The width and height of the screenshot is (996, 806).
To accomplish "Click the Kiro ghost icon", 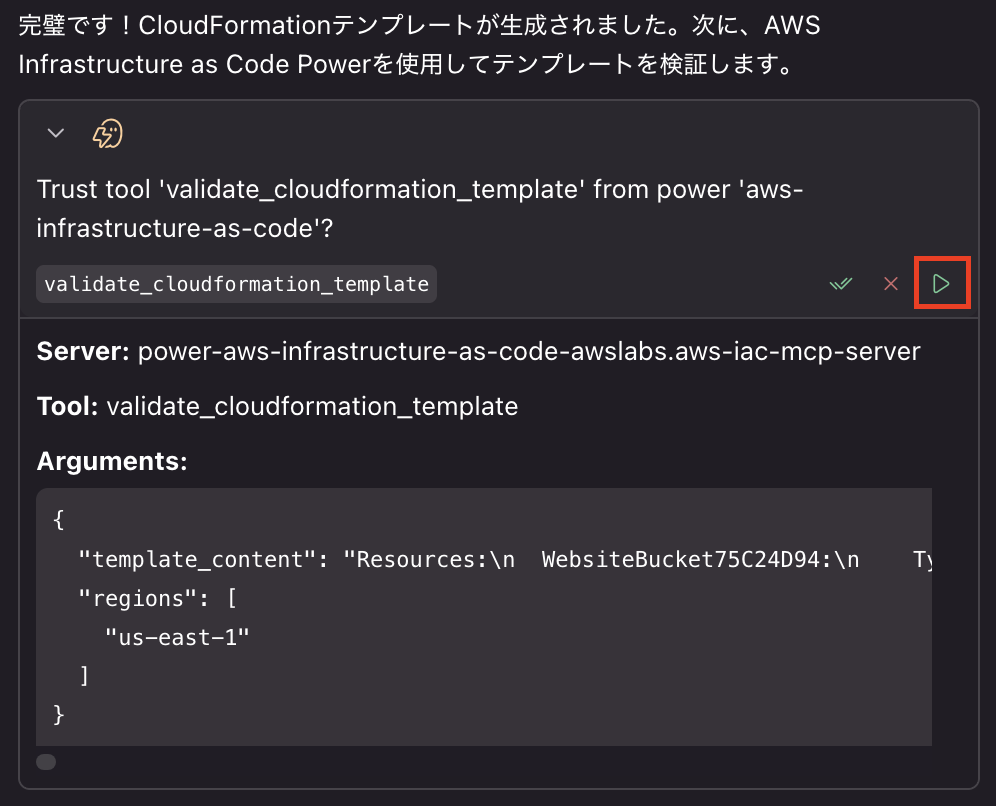I will (107, 133).
